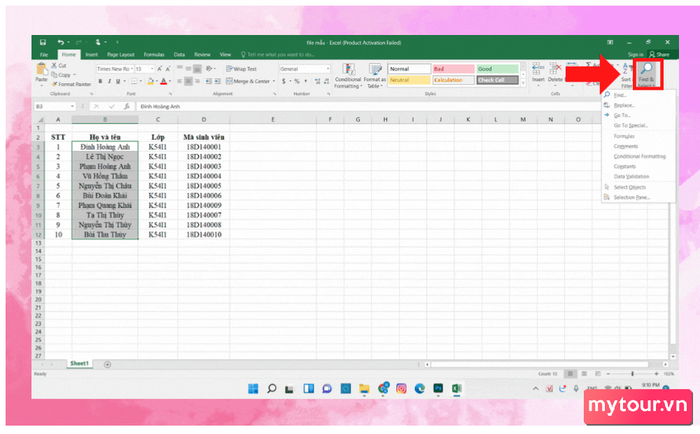Click the Decrease Font Size icon
This screenshot has width=700, height=434.
click(168, 69)
